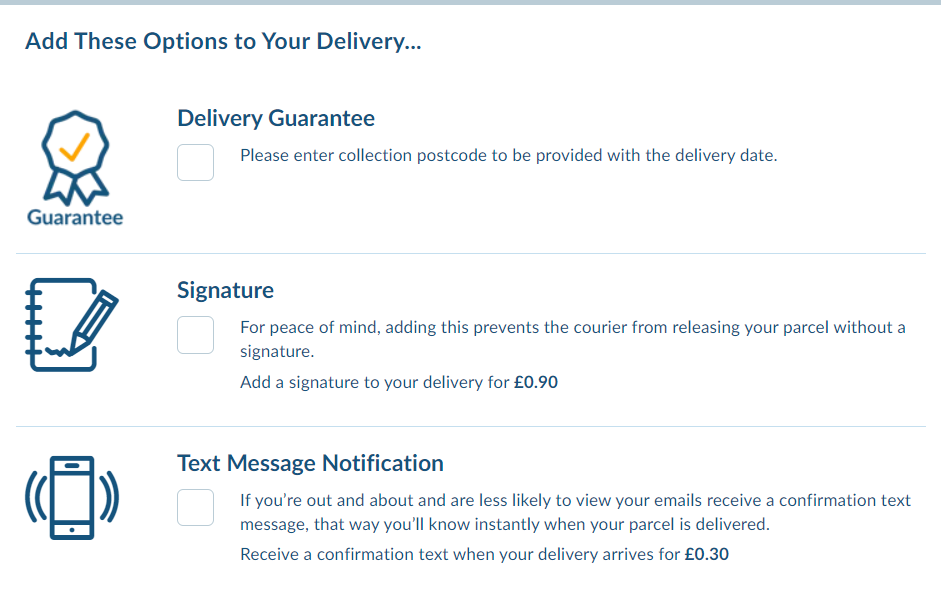Click the Add These Options to Your Delivery title

click(x=224, y=41)
